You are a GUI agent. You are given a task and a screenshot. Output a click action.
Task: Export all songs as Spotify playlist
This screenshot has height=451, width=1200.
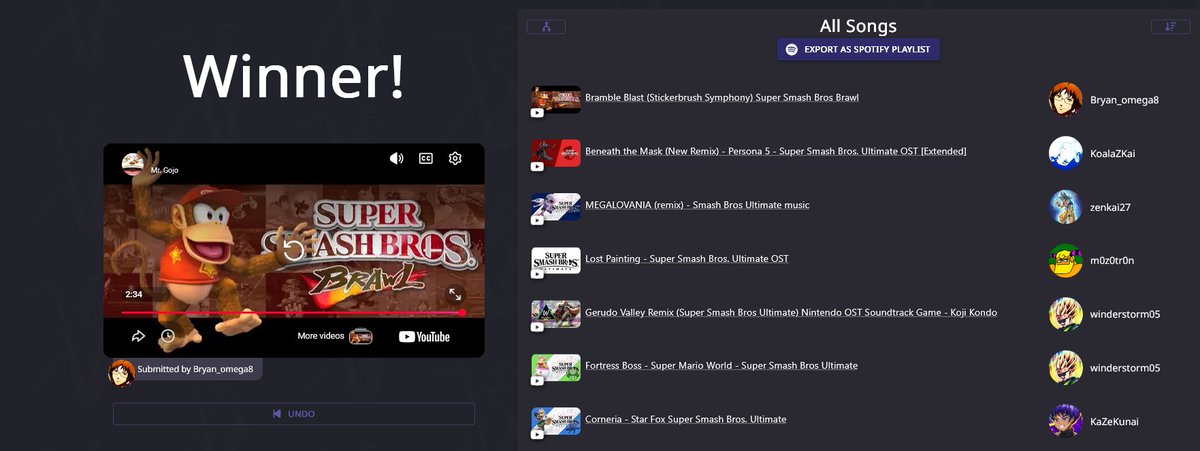click(859, 49)
